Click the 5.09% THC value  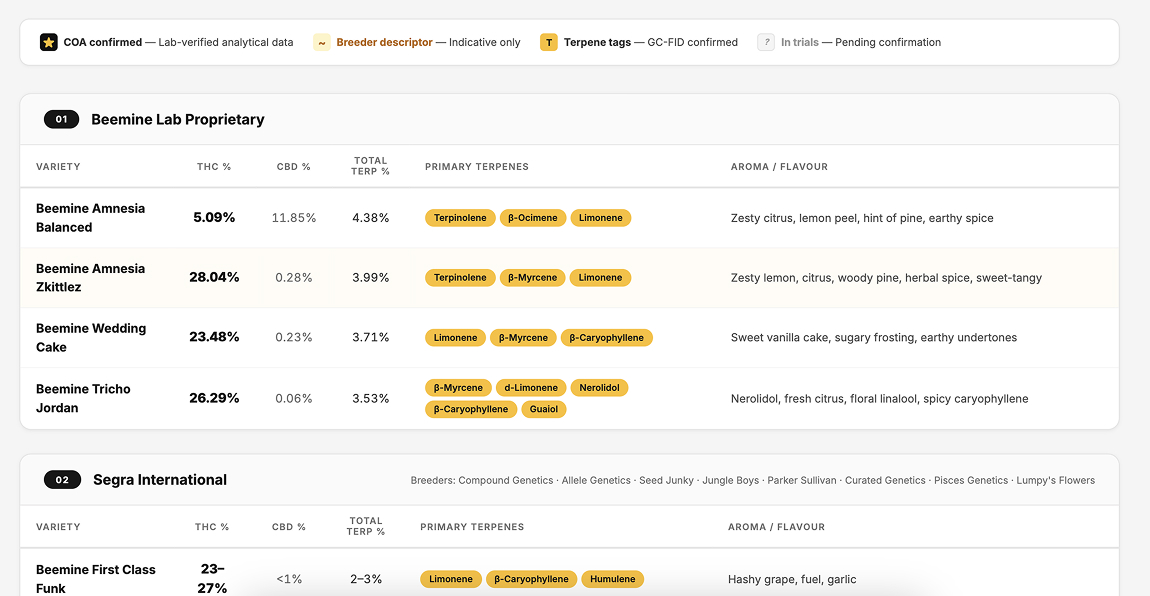click(x=214, y=218)
